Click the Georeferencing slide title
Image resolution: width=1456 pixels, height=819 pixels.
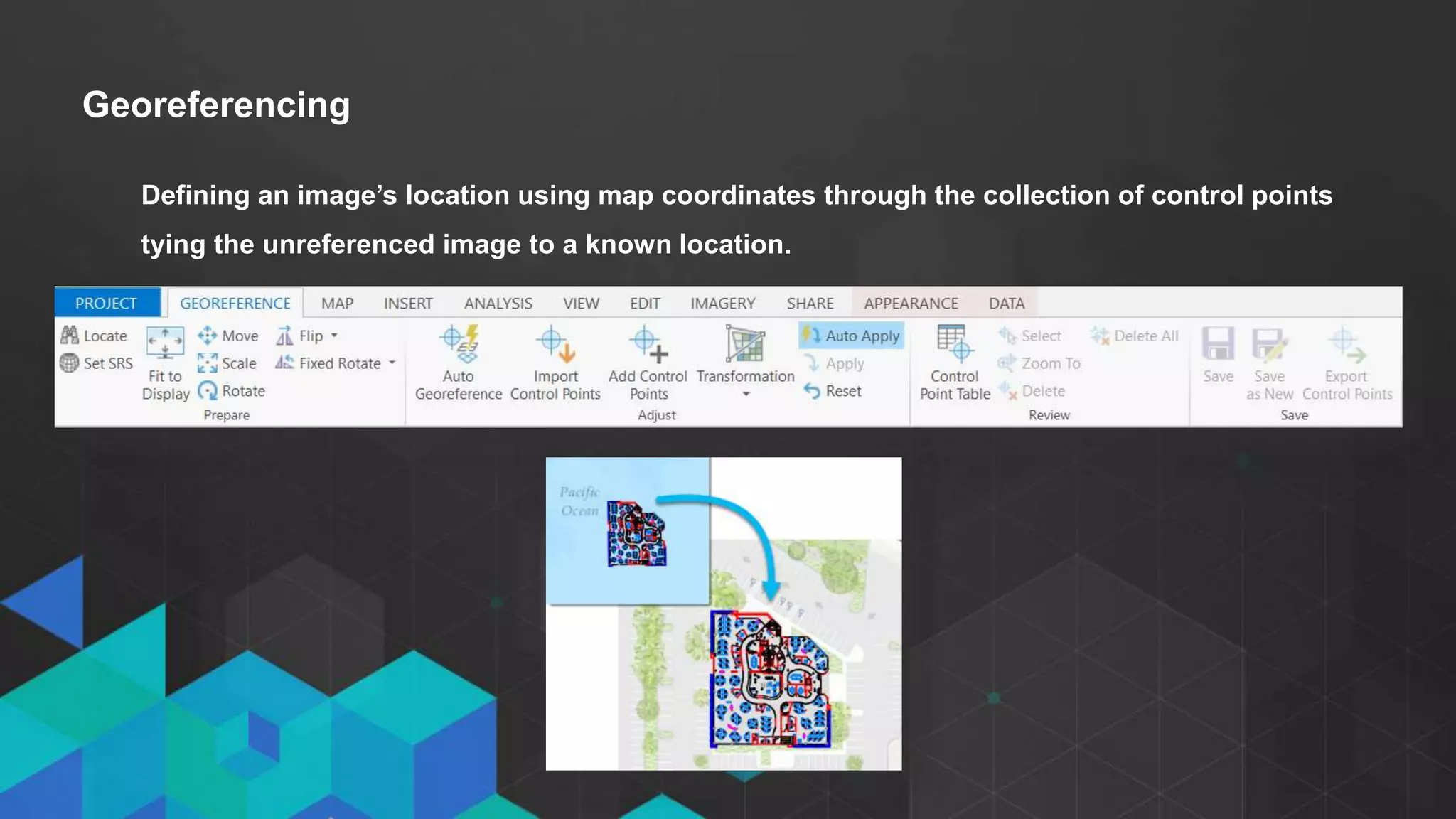(216, 105)
